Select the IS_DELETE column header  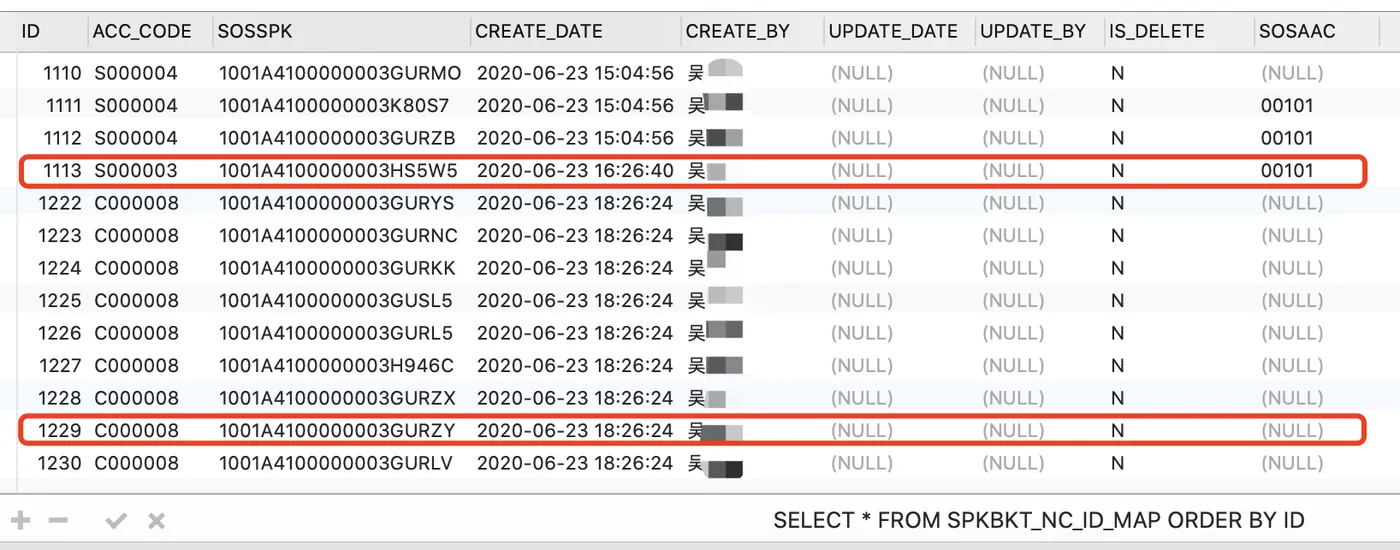click(1156, 31)
